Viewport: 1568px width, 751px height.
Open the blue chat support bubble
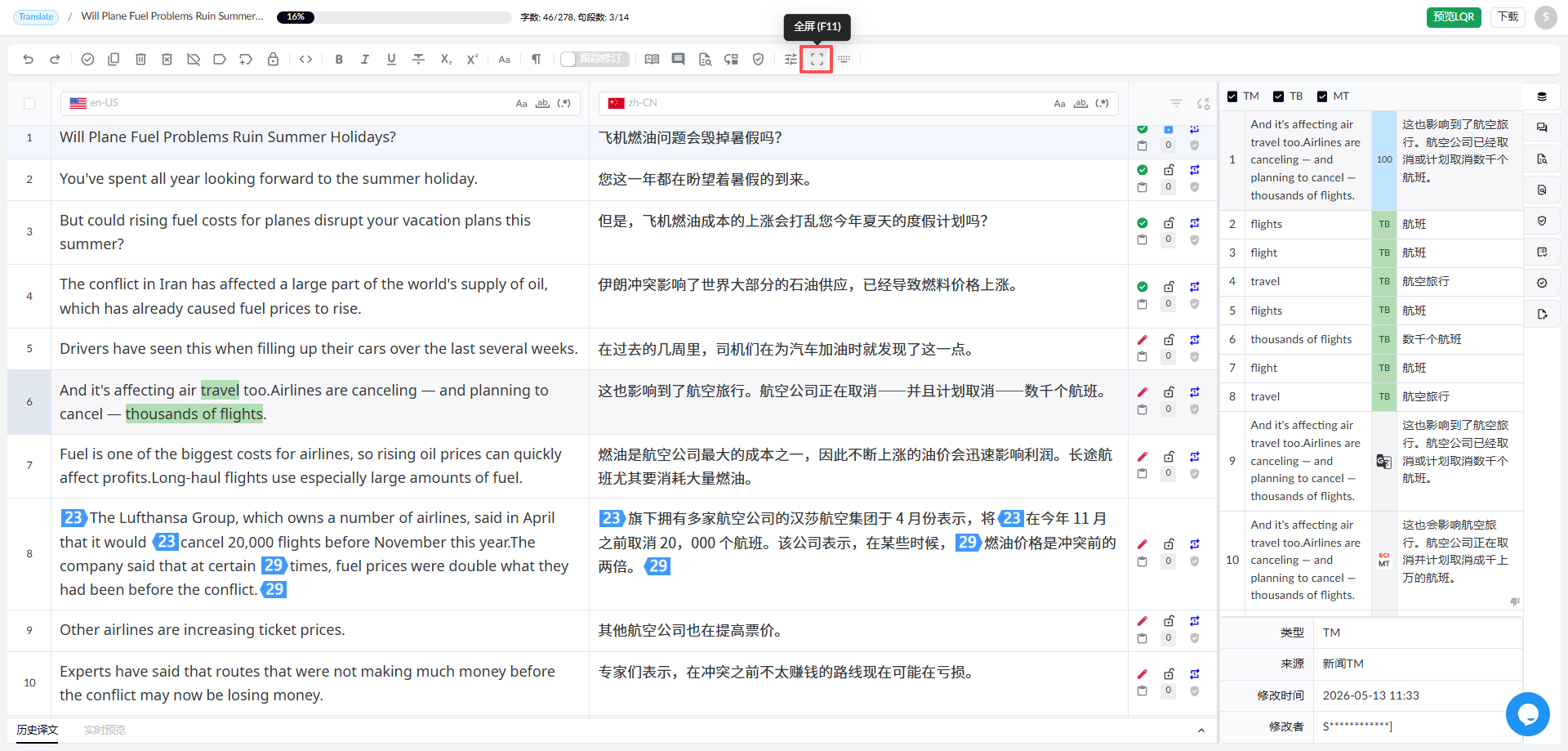[x=1528, y=714]
